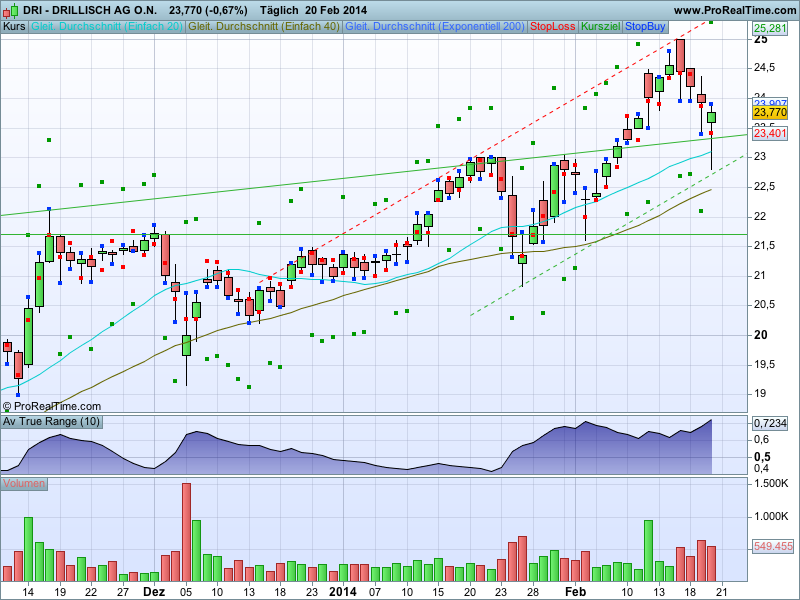This screenshot has width=800, height=600.
Task: Click the 549.455 volume value tag
Action: [x=773, y=546]
